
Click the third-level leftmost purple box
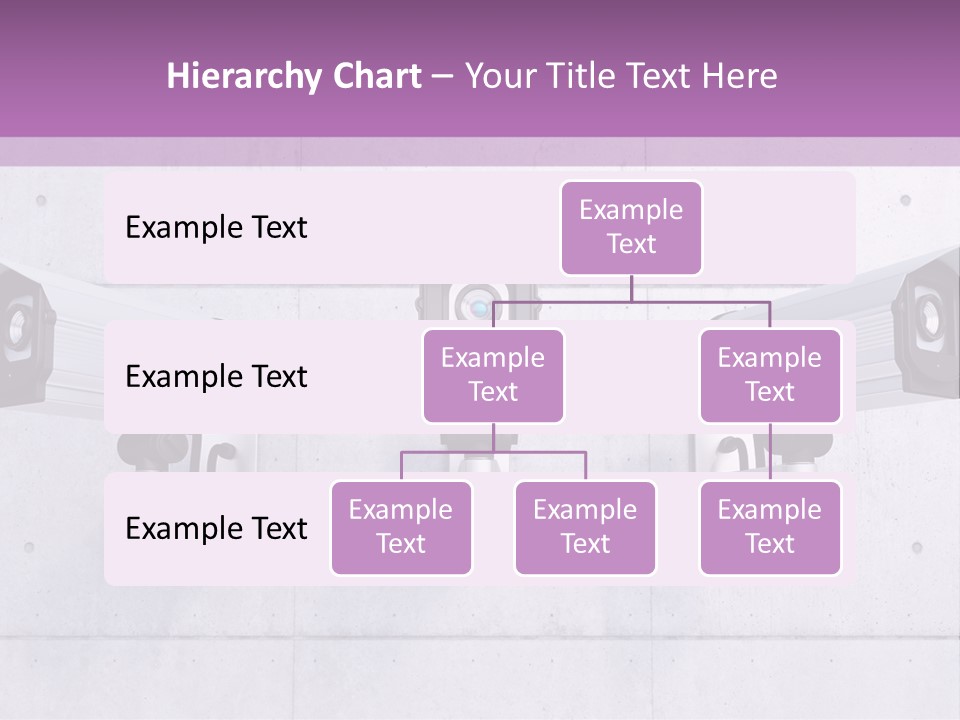click(401, 528)
